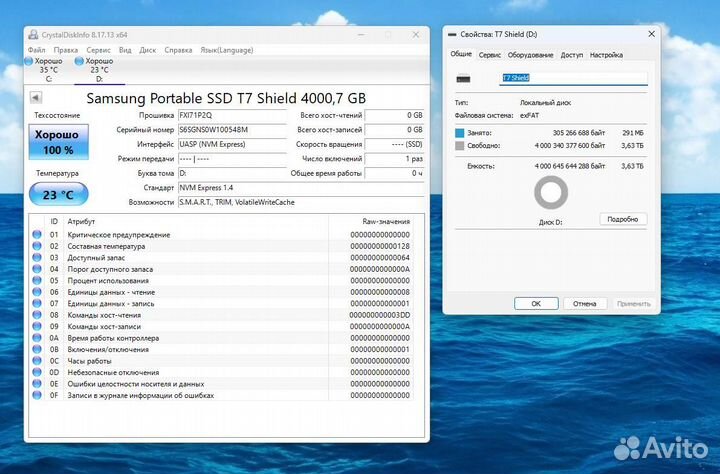Click the status icon for attribute 05
Screen dimensions: 720x474
tap(37, 280)
